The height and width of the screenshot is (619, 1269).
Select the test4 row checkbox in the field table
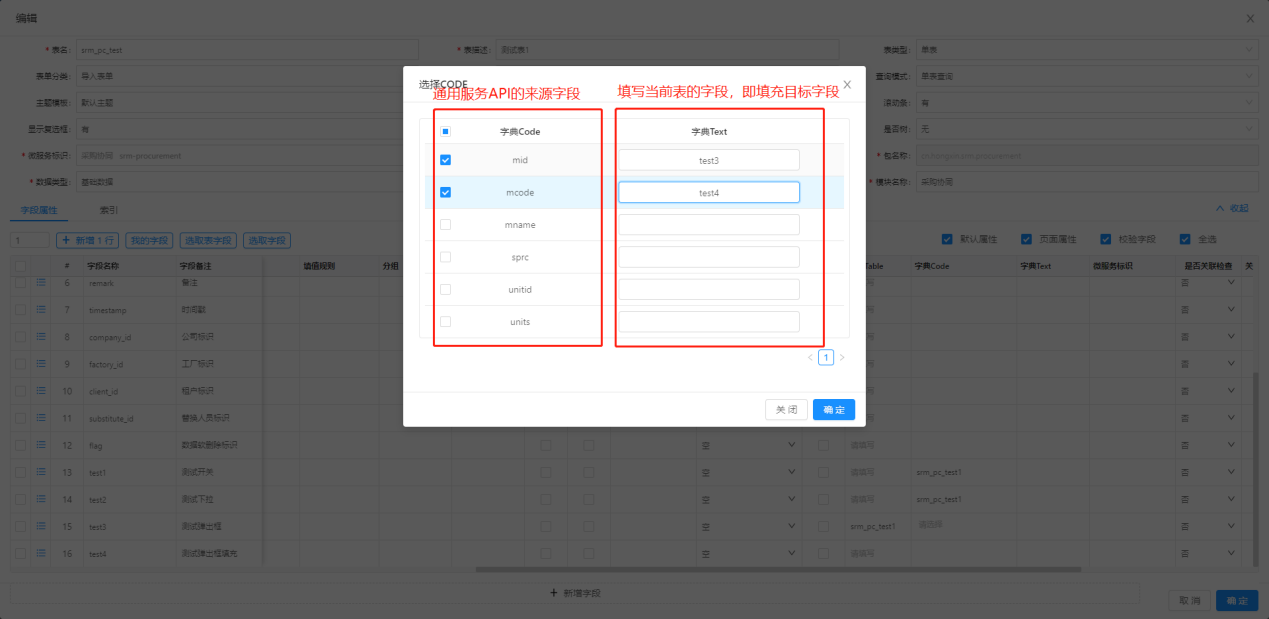pos(20,553)
